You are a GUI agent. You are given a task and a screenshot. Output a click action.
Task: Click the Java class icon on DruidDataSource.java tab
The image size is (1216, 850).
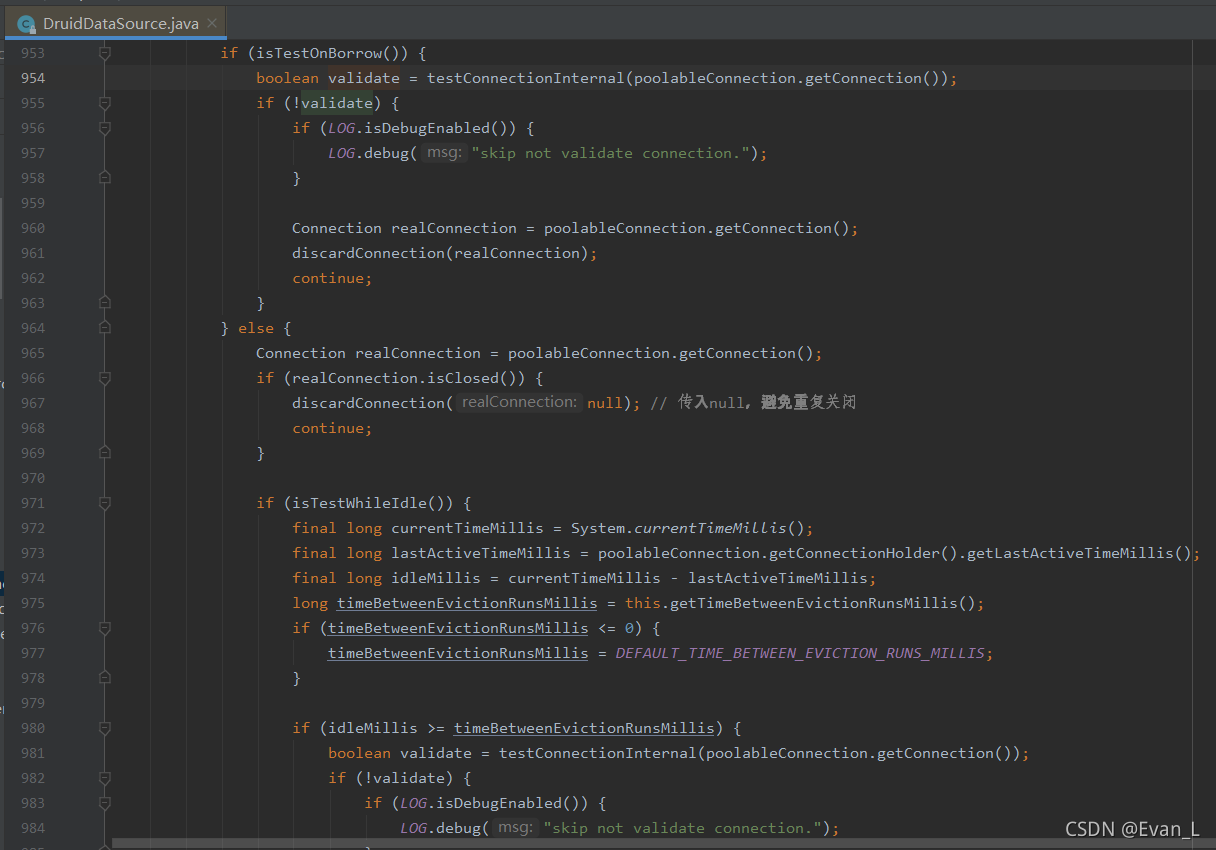point(27,24)
